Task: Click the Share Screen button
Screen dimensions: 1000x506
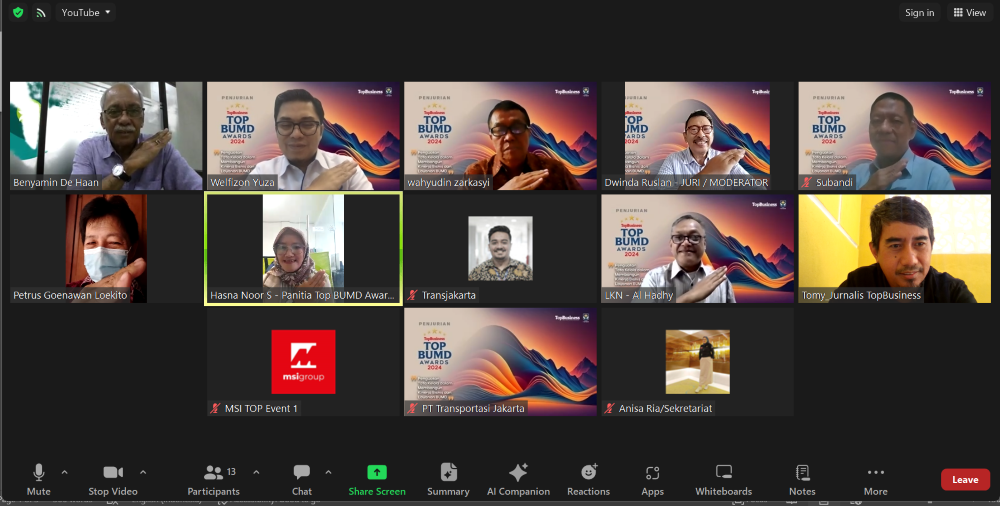Action: tap(377, 480)
